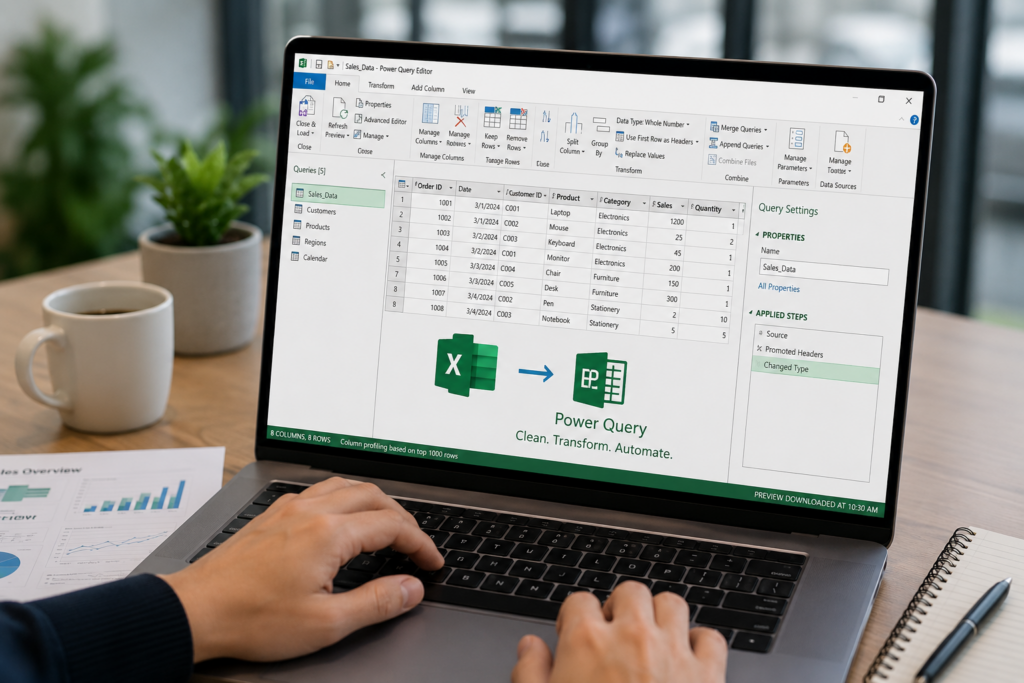
Task: Delete the Promoted Headers step via X icon
Action: (759, 349)
